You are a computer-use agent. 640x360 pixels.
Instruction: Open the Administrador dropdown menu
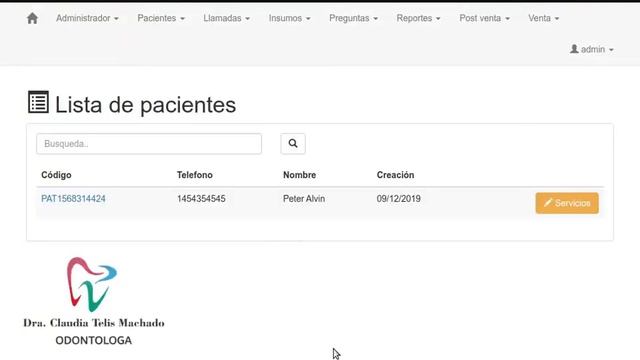pyautogui.click(x=87, y=18)
